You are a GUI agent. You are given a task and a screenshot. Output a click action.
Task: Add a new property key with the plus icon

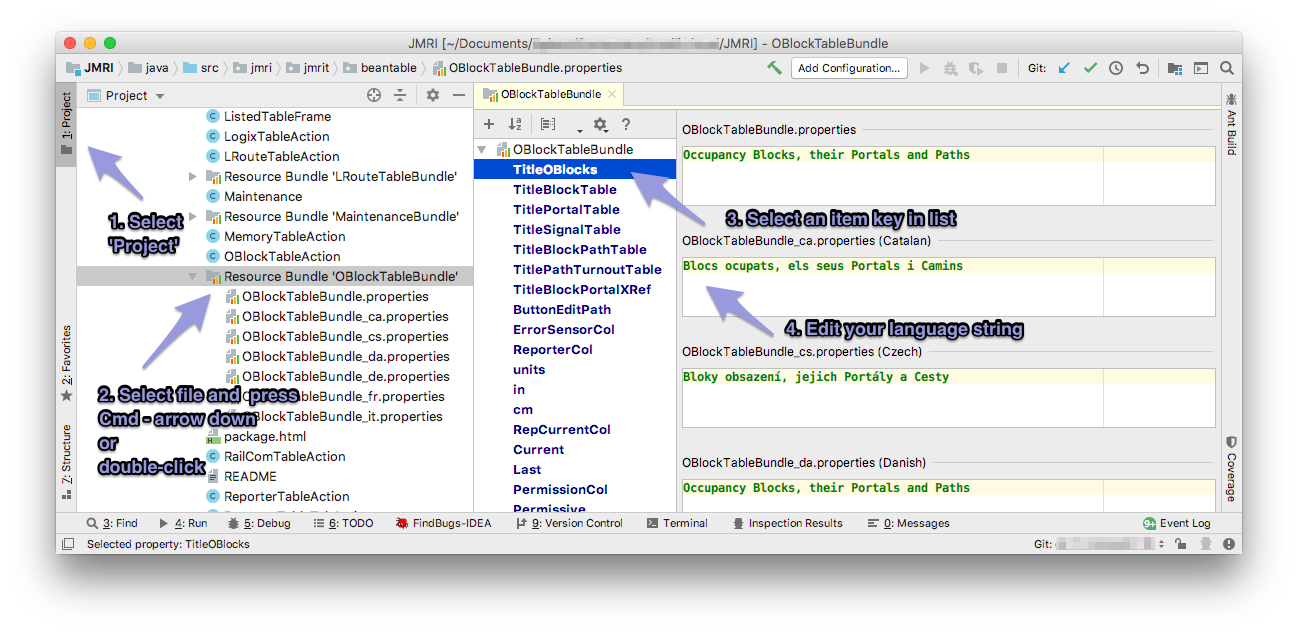[489, 124]
